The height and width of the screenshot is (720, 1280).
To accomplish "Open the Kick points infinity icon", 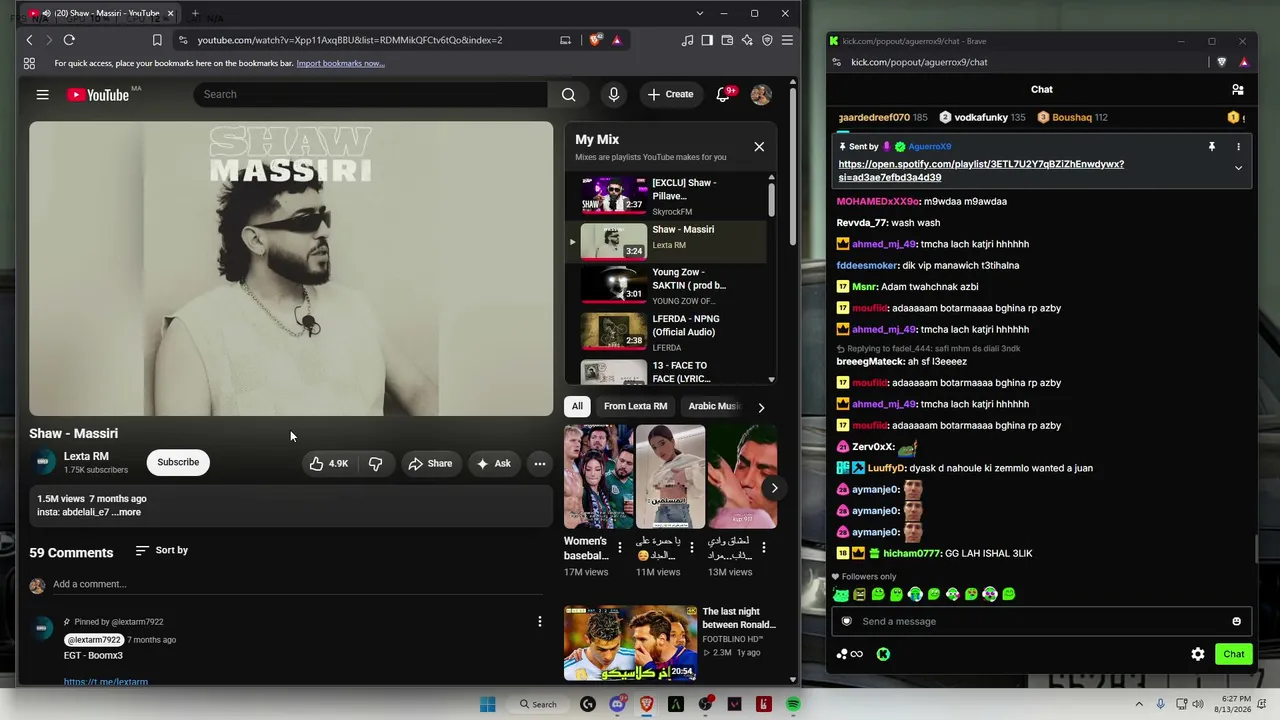I will point(850,654).
